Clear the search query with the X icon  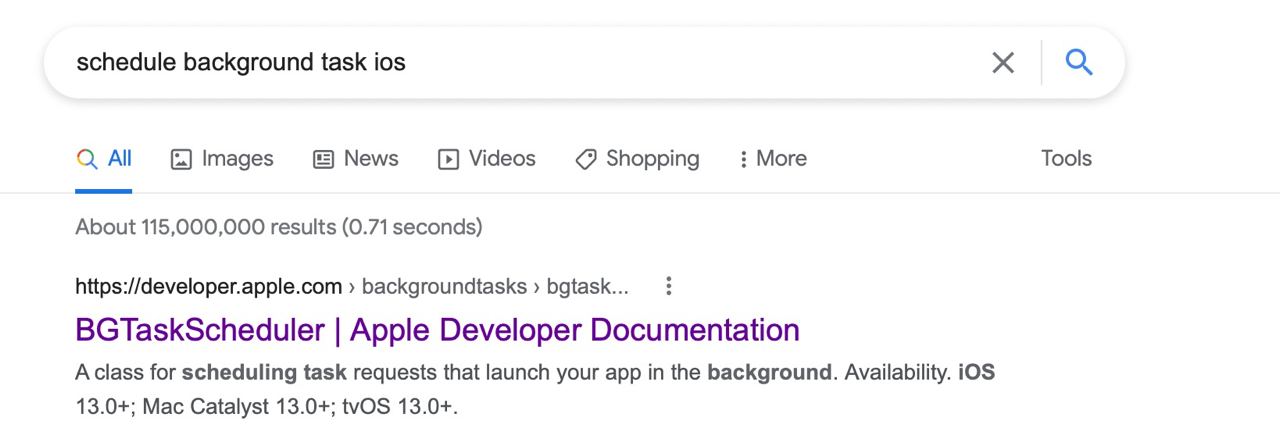(1003, 63)
